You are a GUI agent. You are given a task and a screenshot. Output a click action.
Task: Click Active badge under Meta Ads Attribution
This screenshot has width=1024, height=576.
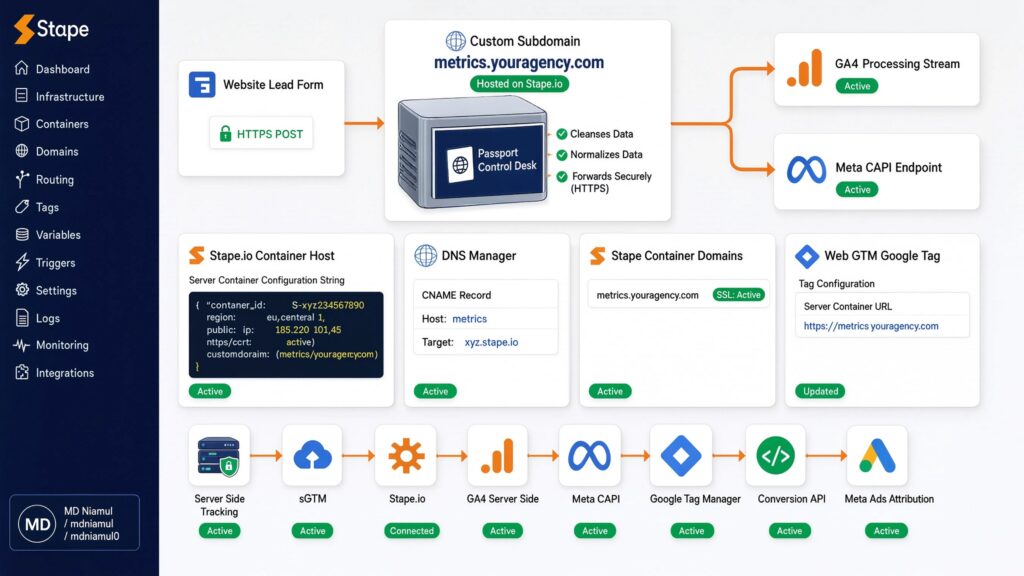pos(886,531)
